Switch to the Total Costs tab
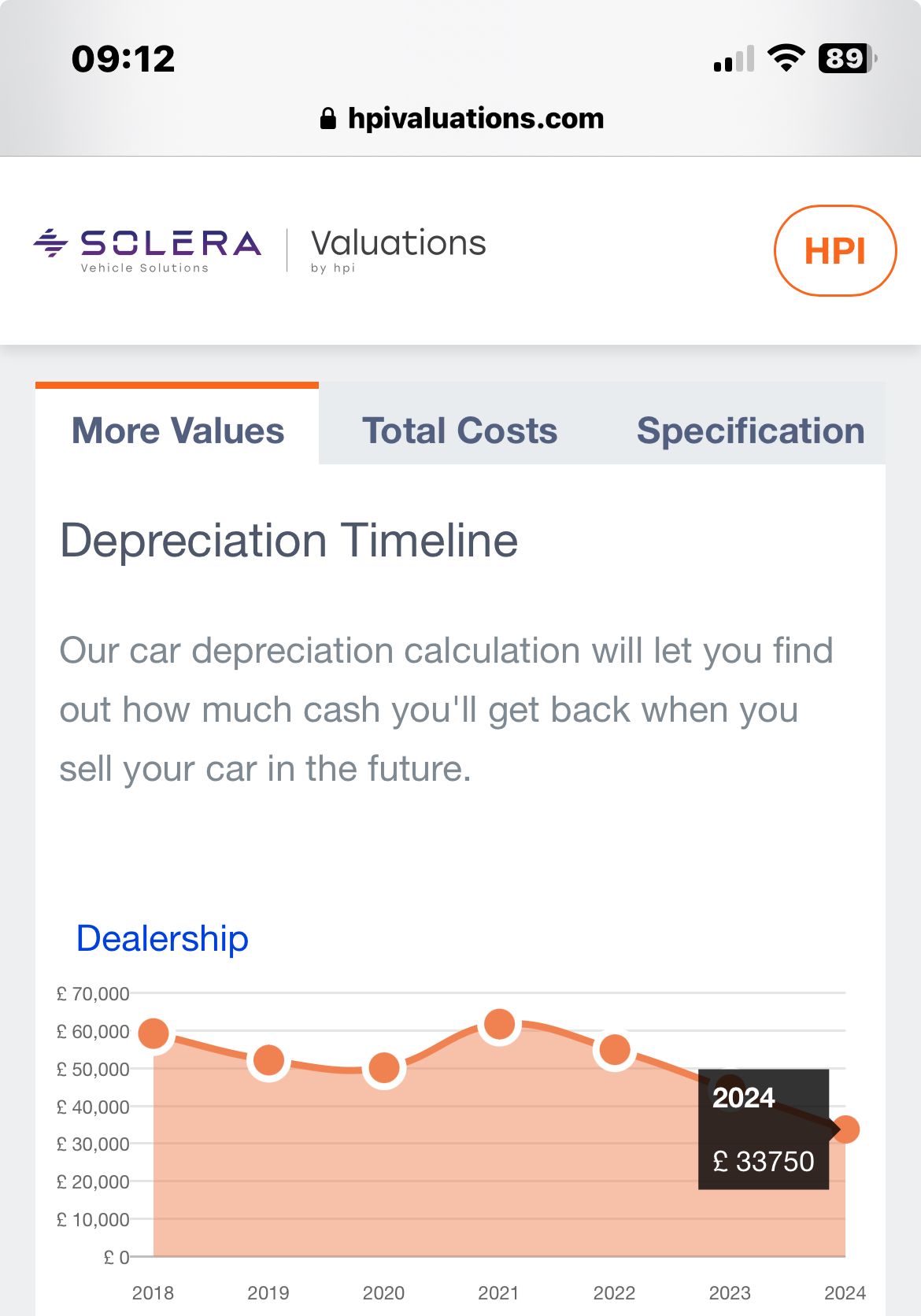The width and height of the screenshot is (921, 1316). [x=460, y=431]
